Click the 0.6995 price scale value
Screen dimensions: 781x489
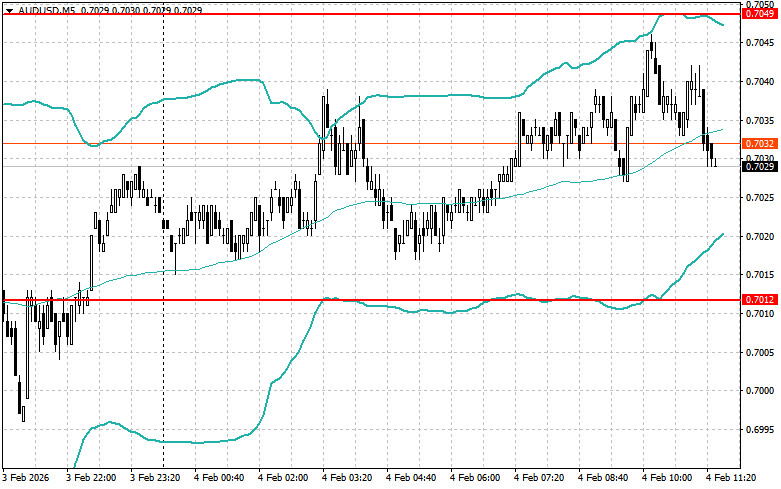click(x=760, y=430)
